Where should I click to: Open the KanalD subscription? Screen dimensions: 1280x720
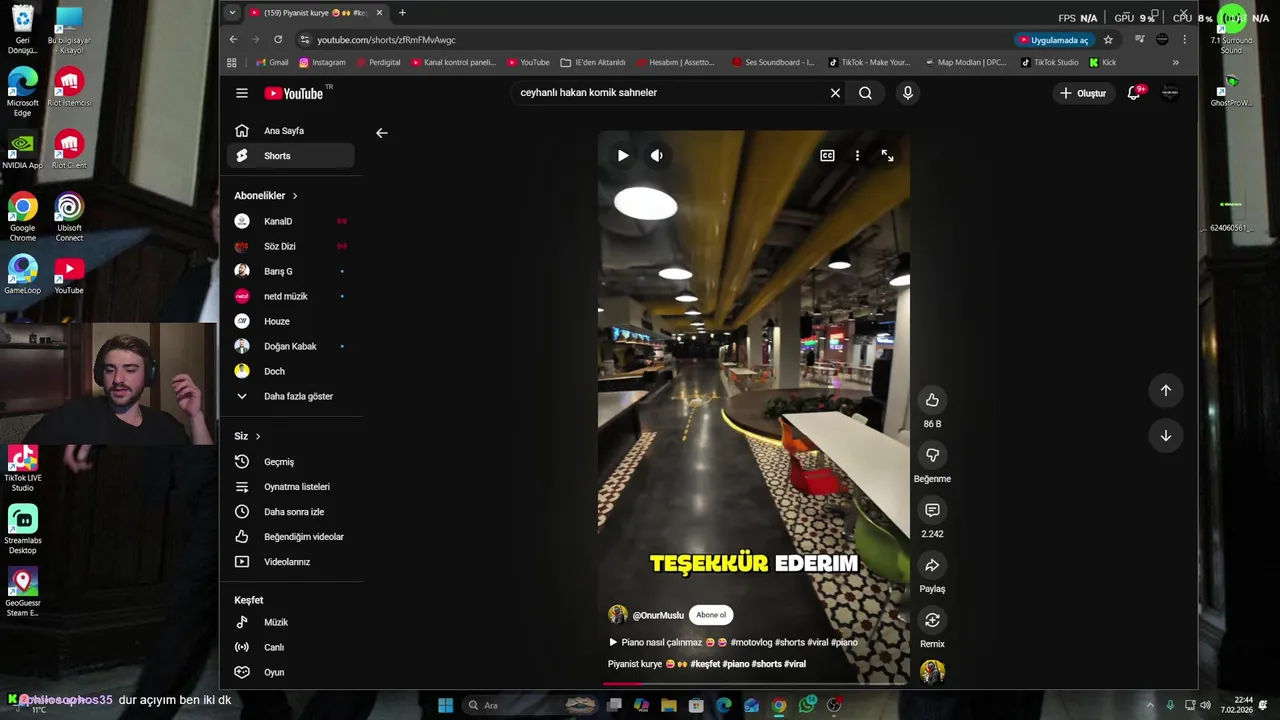coord(291,221)
